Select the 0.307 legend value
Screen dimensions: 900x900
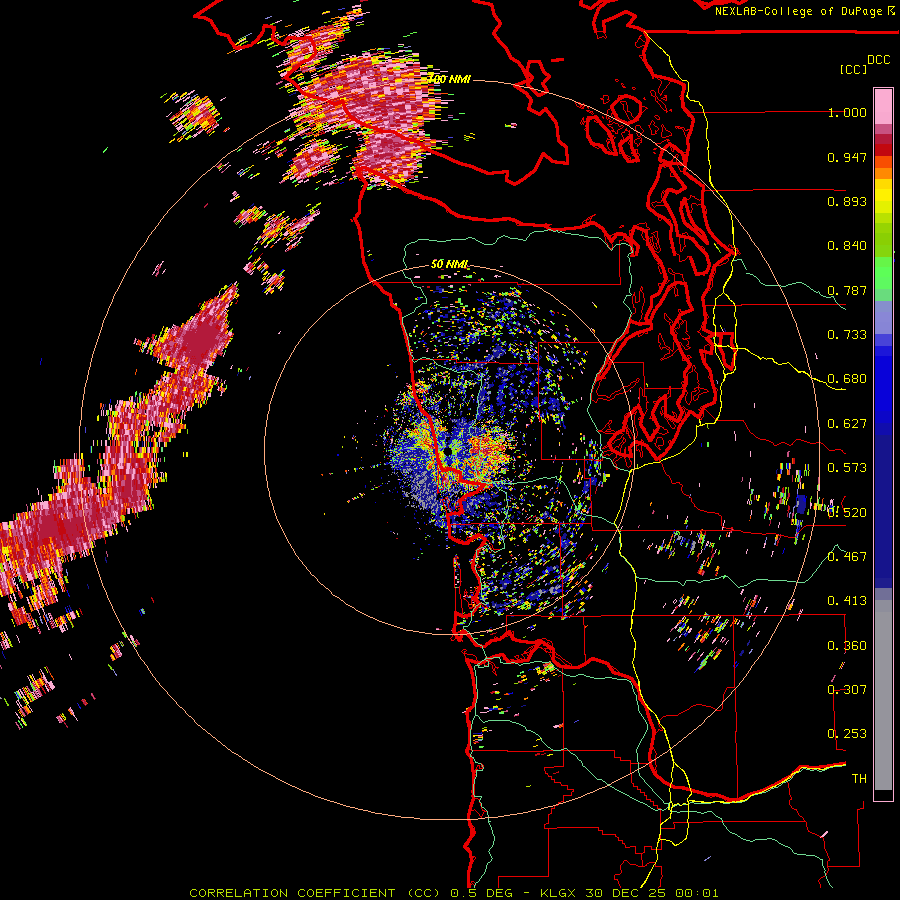click(x=847, y=690)
